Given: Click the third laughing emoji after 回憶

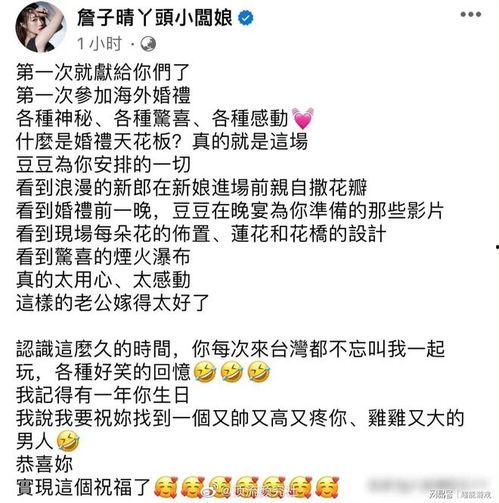Looking at the screenshot, I should coord(259,372).
